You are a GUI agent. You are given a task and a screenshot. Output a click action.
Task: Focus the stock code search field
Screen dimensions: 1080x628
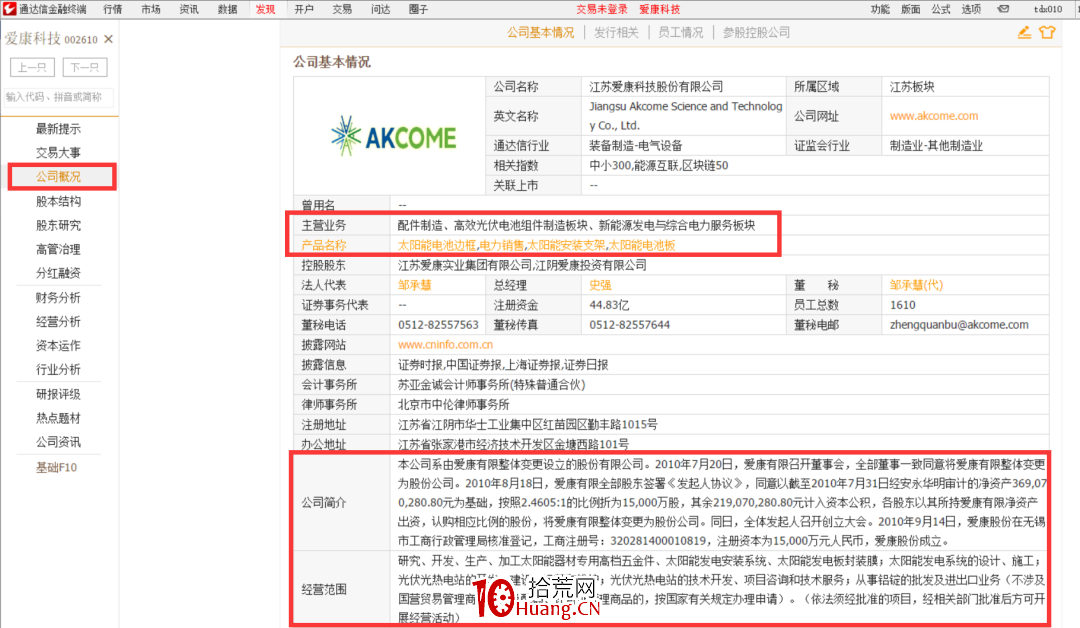58,97
